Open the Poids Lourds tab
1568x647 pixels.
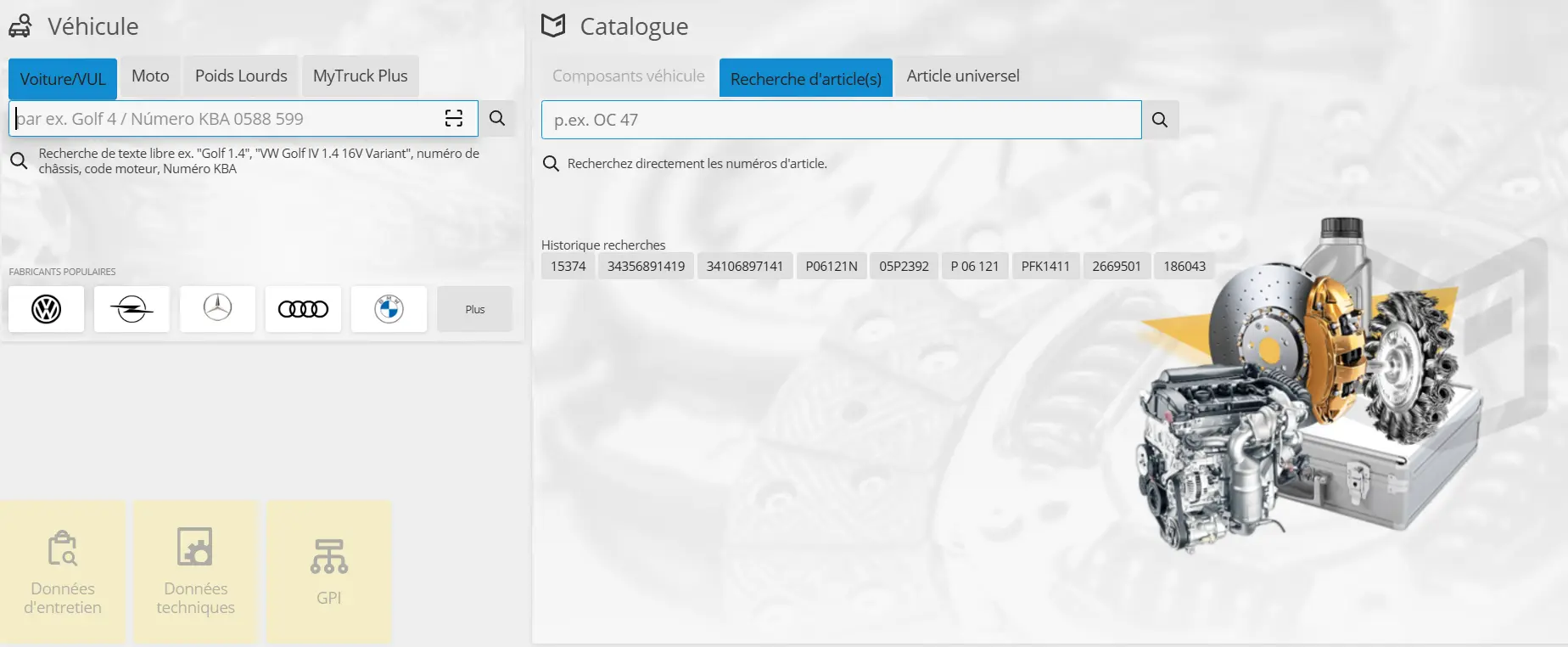(241, 76)
